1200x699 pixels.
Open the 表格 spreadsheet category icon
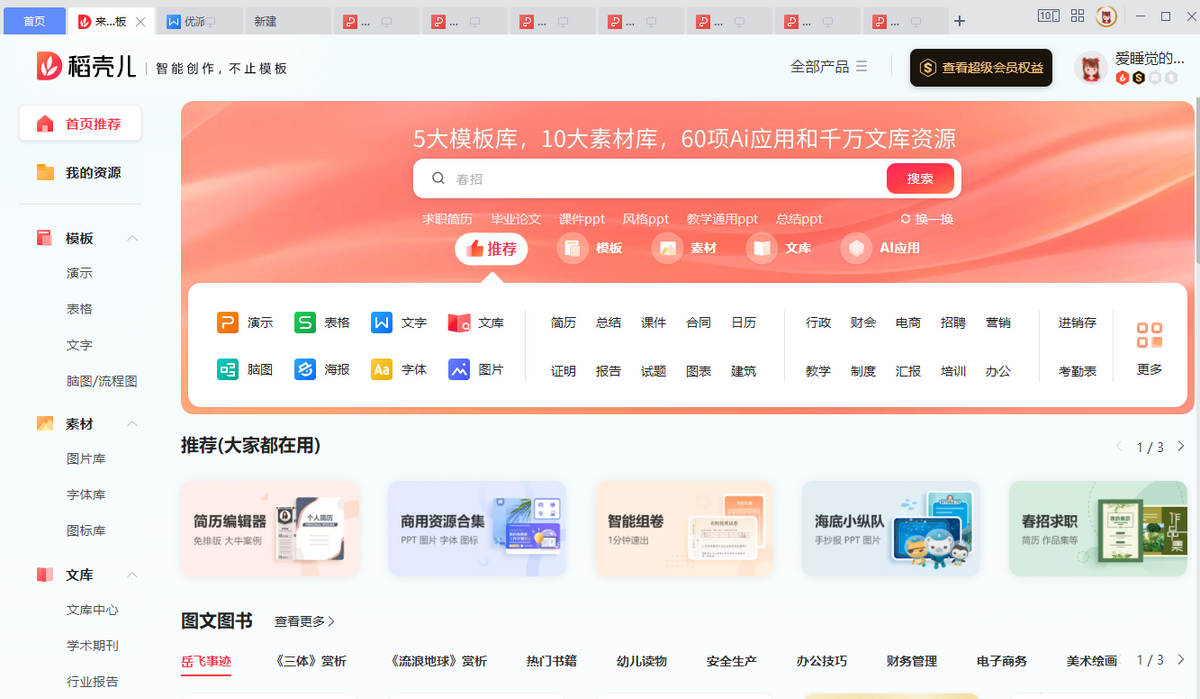[305, 322]
